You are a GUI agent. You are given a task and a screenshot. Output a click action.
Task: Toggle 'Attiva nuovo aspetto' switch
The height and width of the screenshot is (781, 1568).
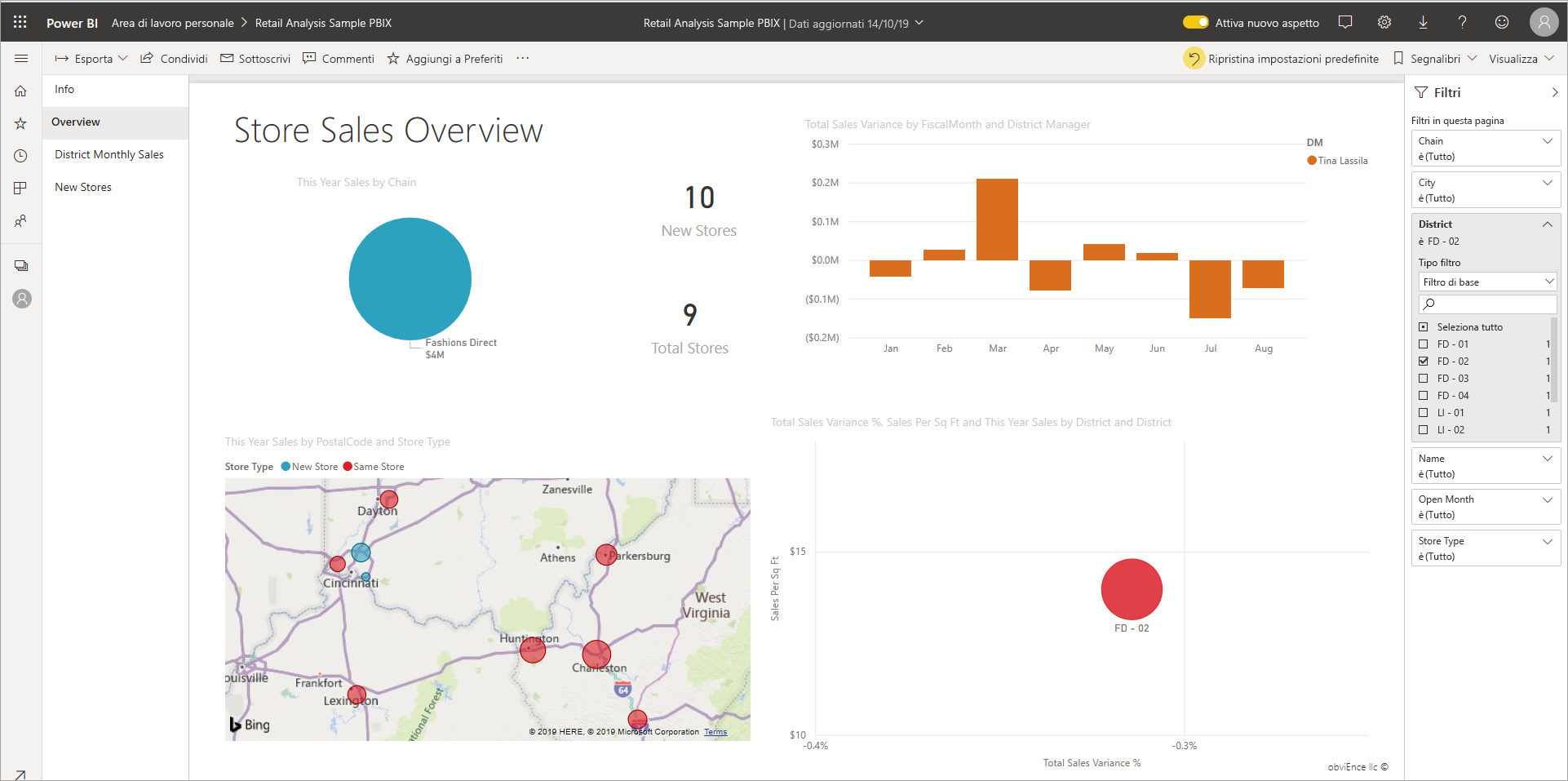pos(1196,22)
